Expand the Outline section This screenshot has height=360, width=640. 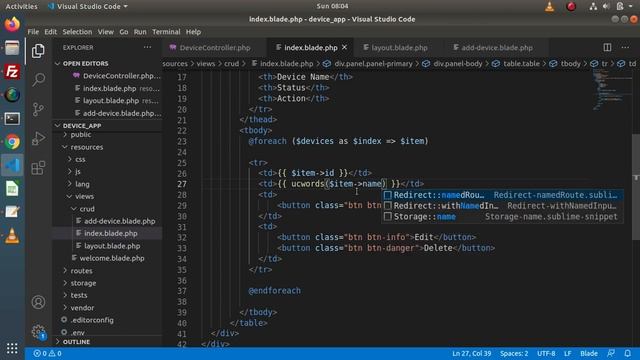76,342
